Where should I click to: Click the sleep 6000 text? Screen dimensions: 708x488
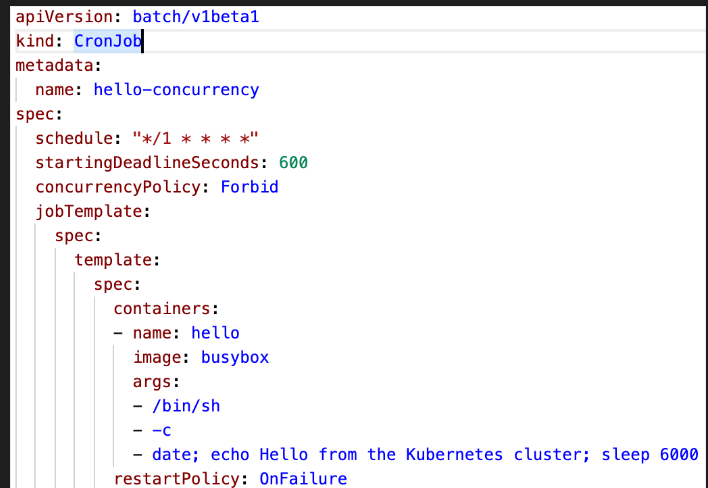[x=650, y=455]
